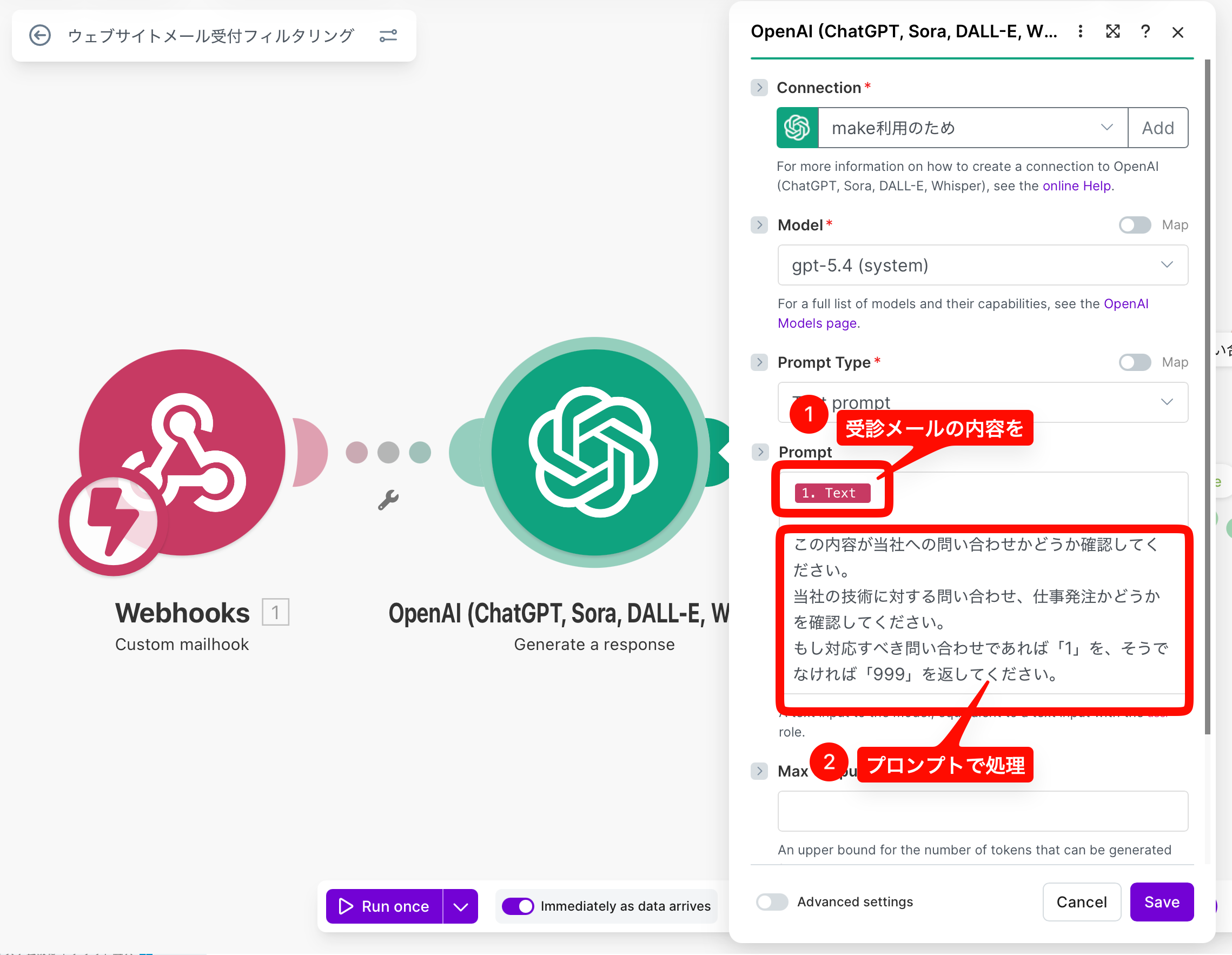The image size is (1232, 955).
Task: Click the back arrow icon
Action: click(40, 36)
